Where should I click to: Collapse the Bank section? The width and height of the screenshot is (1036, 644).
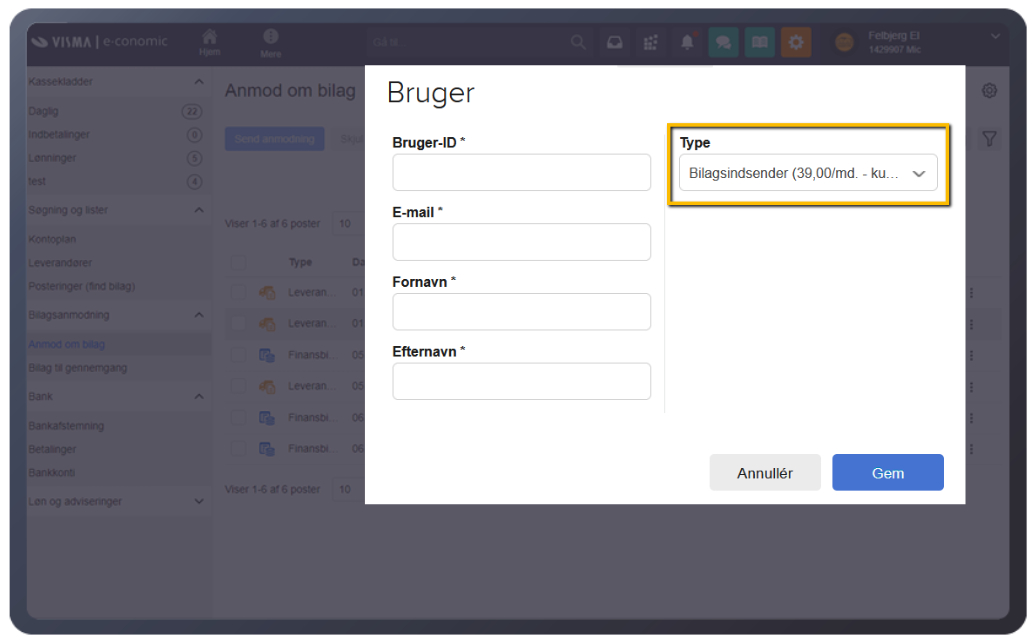point(199,396)
